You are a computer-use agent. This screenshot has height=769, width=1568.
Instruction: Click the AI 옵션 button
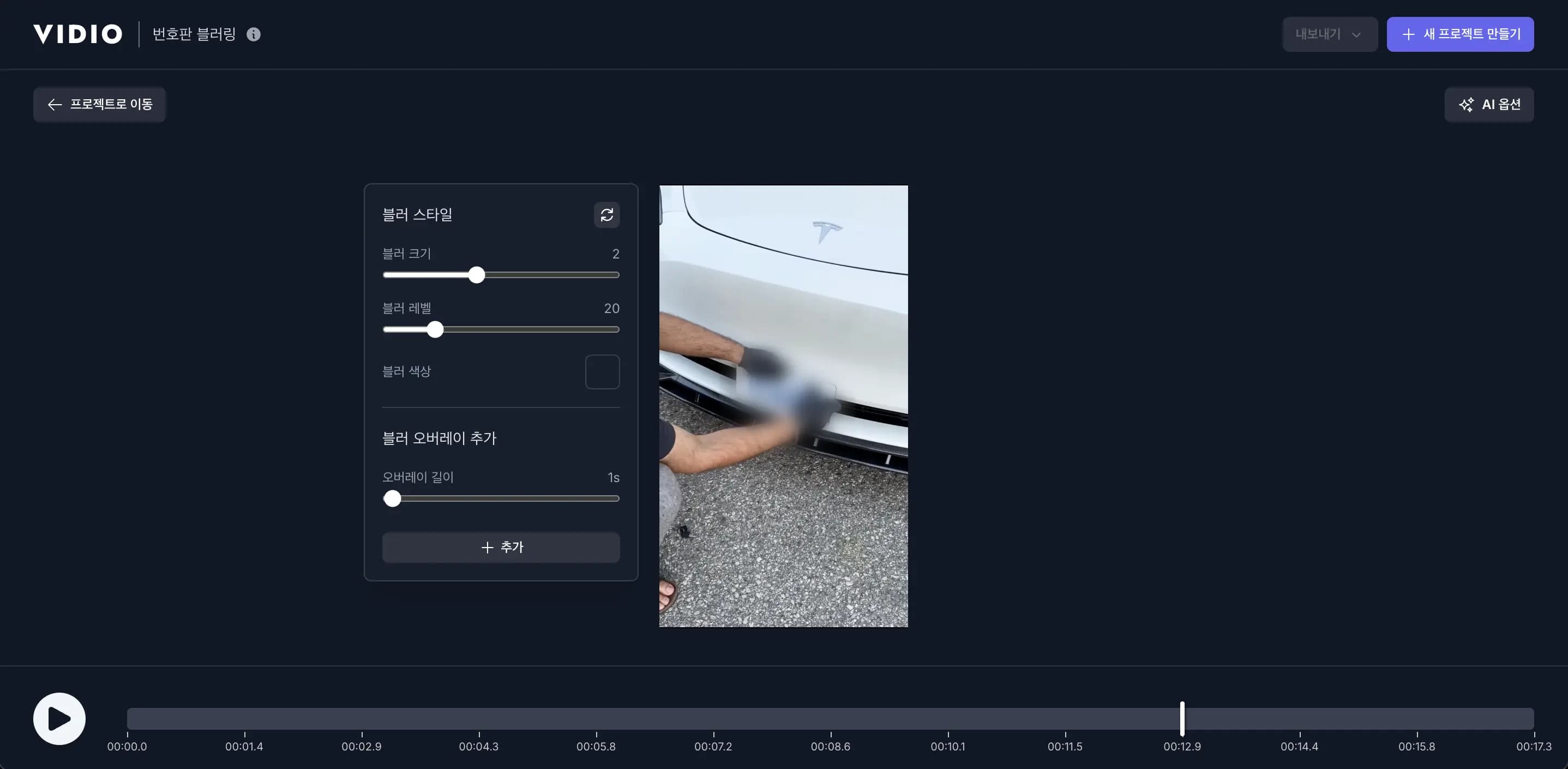(1489, 104)
